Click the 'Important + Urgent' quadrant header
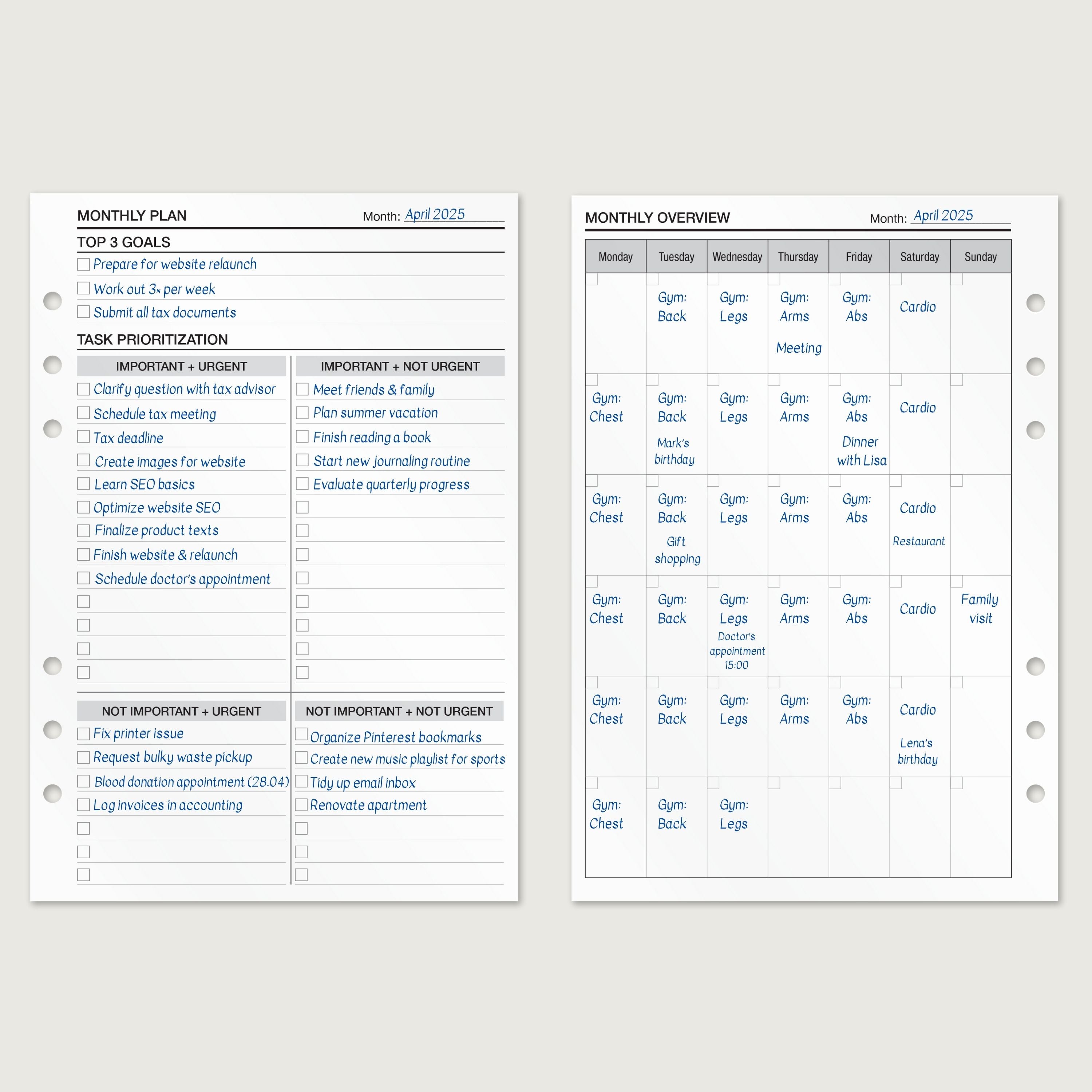Screen dimensions: 1092x1092 [x=181, y=366]
